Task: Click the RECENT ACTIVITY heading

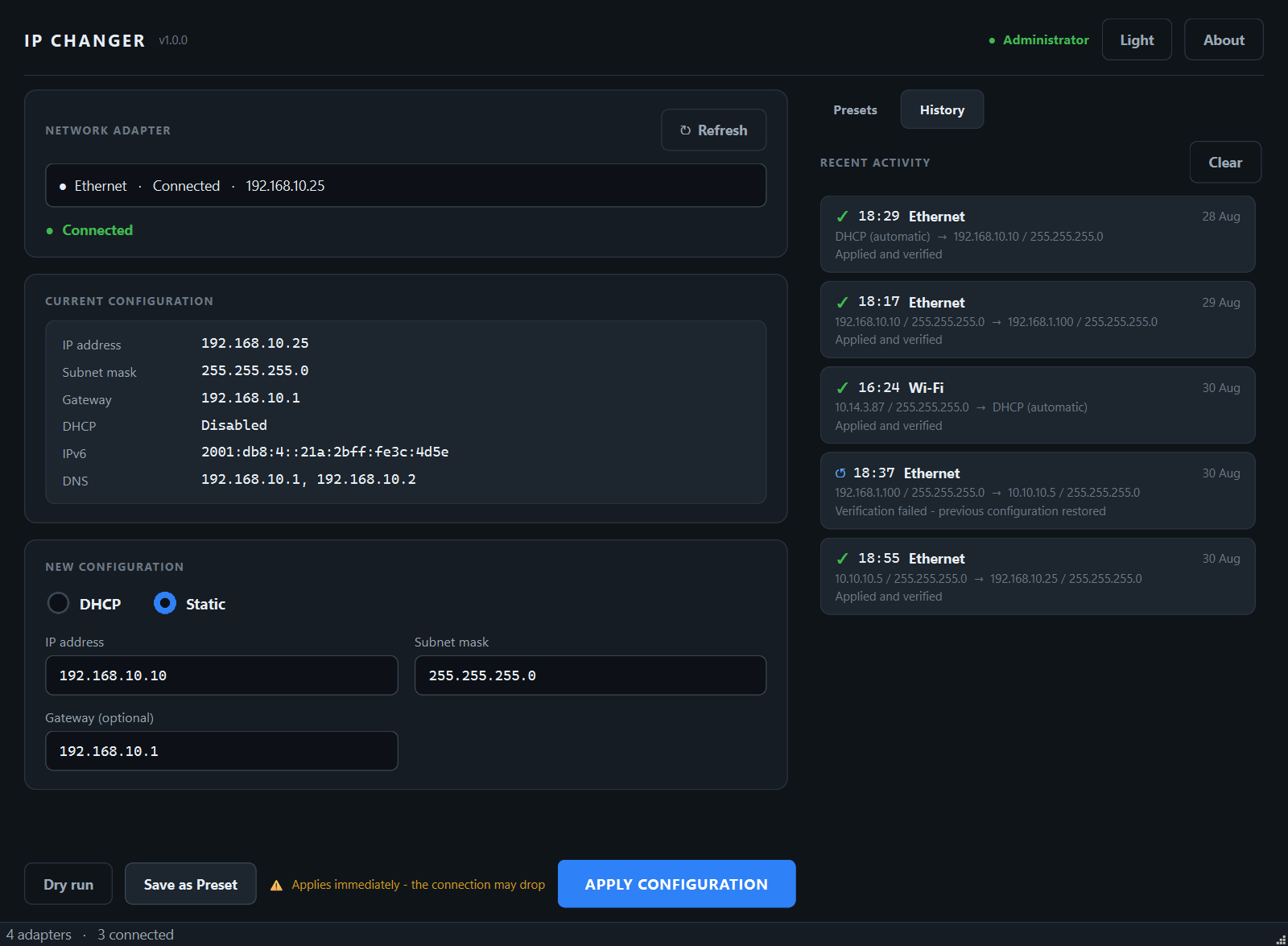Action: coord(875,163)
